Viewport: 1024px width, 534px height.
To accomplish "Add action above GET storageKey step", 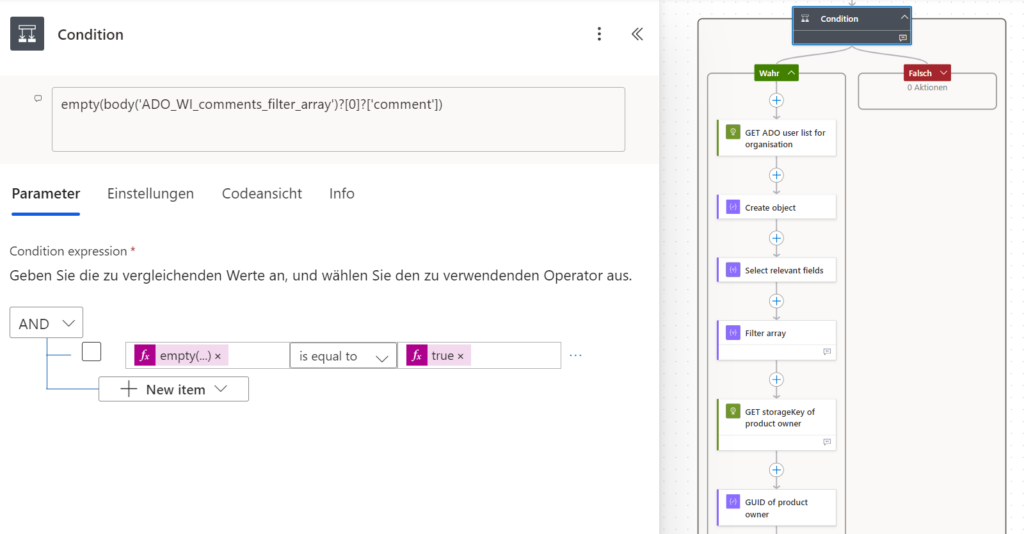I will 776,379.
